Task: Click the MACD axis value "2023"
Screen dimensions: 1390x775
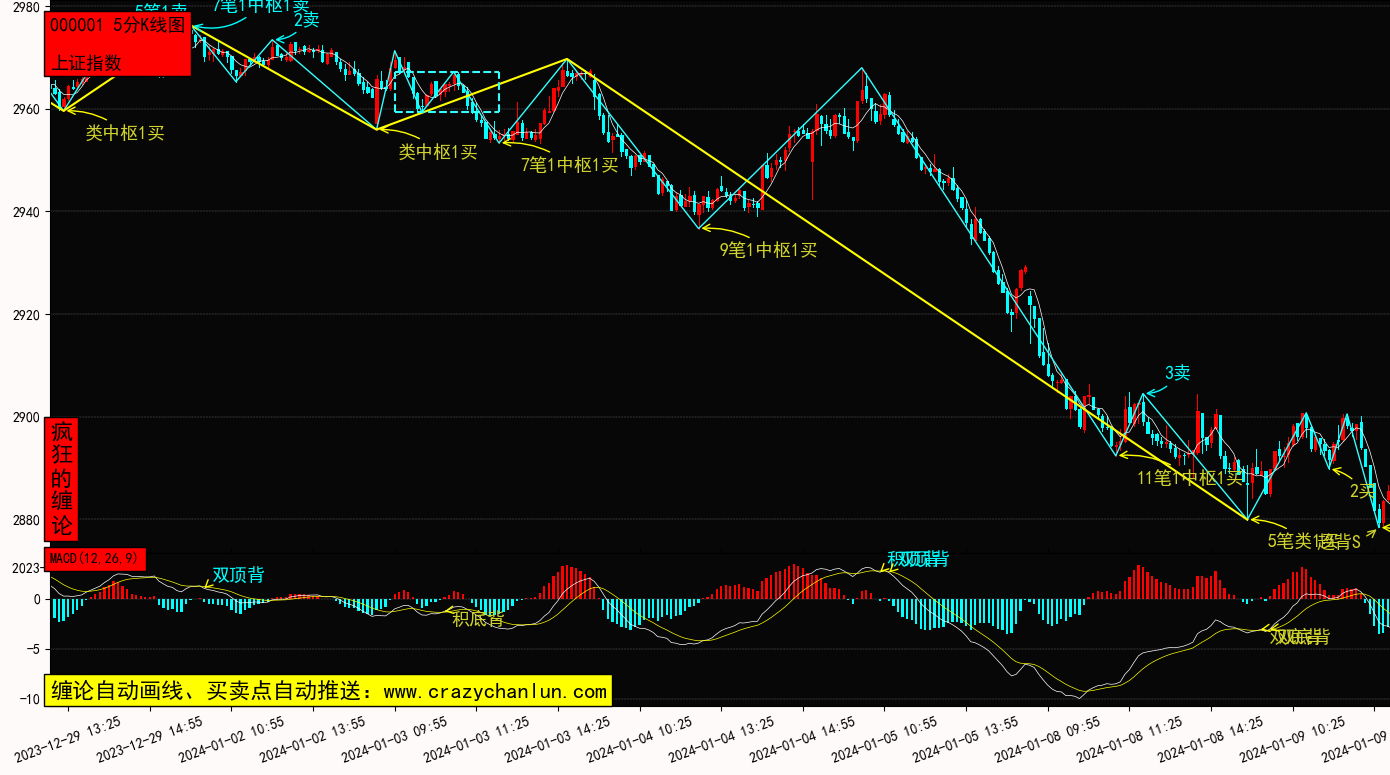Action: point(24,569)
